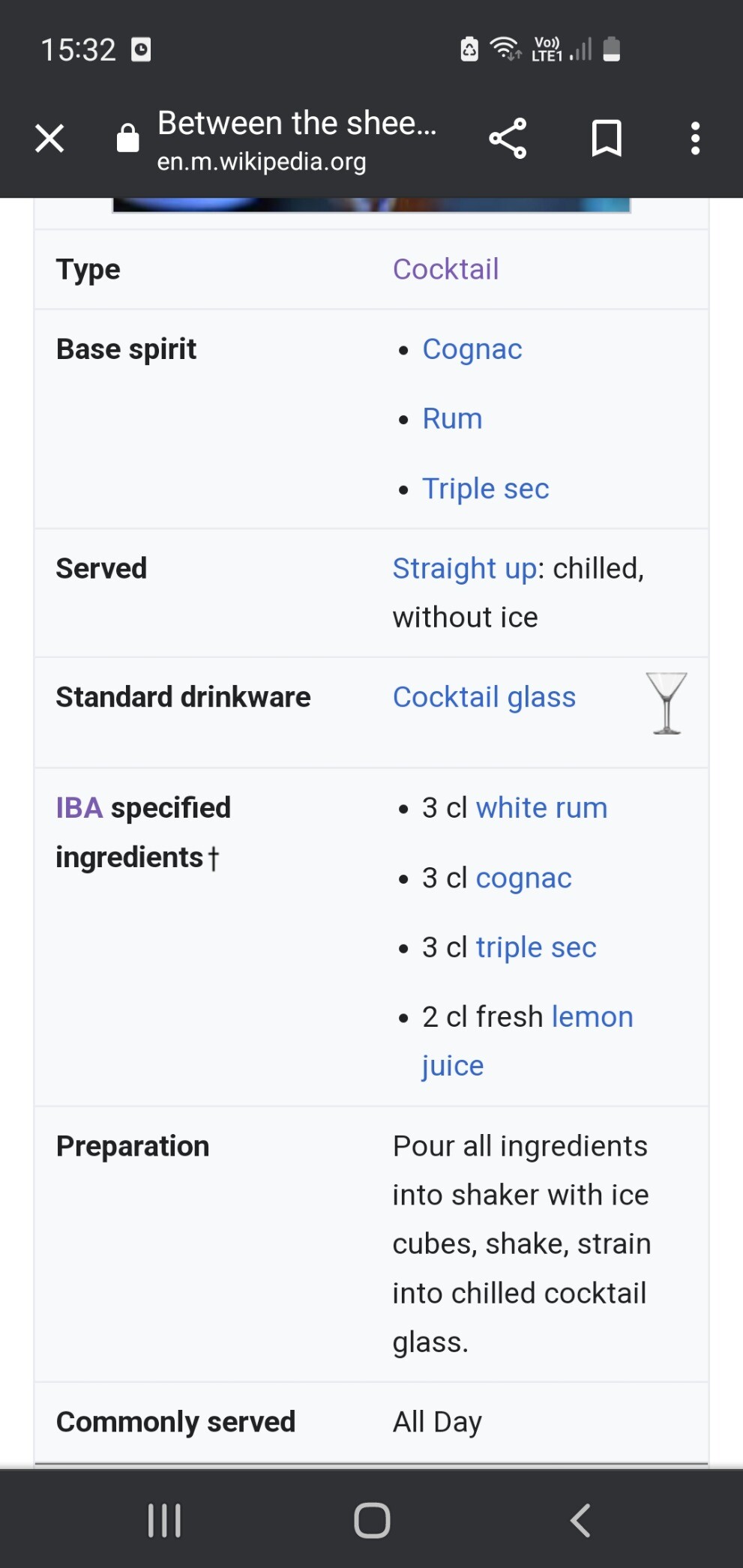
Task: Follow the Cognac base spirit link
Action: [472, 349]
